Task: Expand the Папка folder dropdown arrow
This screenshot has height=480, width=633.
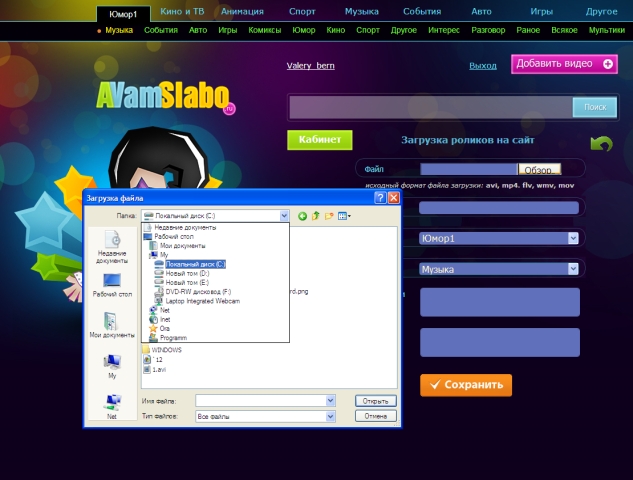Action: pyautogui.click(x=284, y=216)
